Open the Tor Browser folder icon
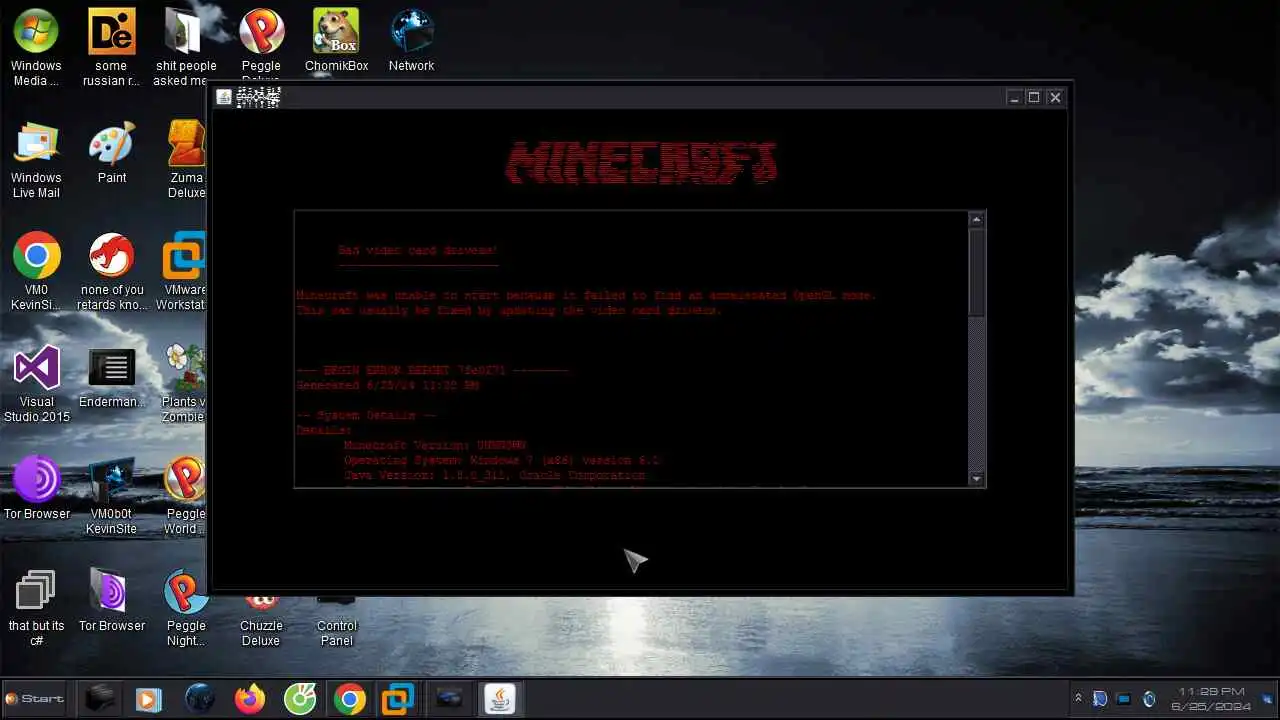This screenshot has height=720, width=1280. coord(111,601)
